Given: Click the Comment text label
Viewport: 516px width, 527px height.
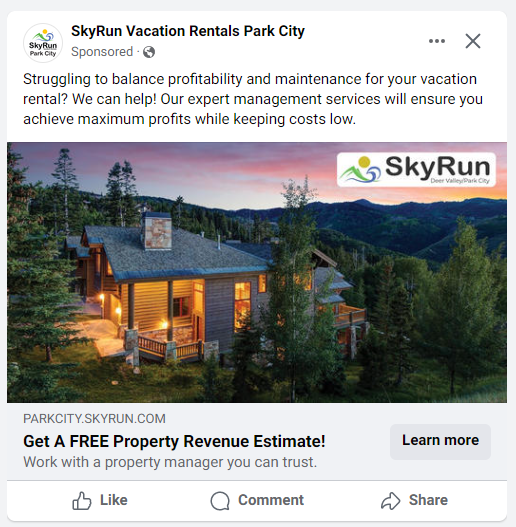Looking at the screenshot, I should pos(271,500).
